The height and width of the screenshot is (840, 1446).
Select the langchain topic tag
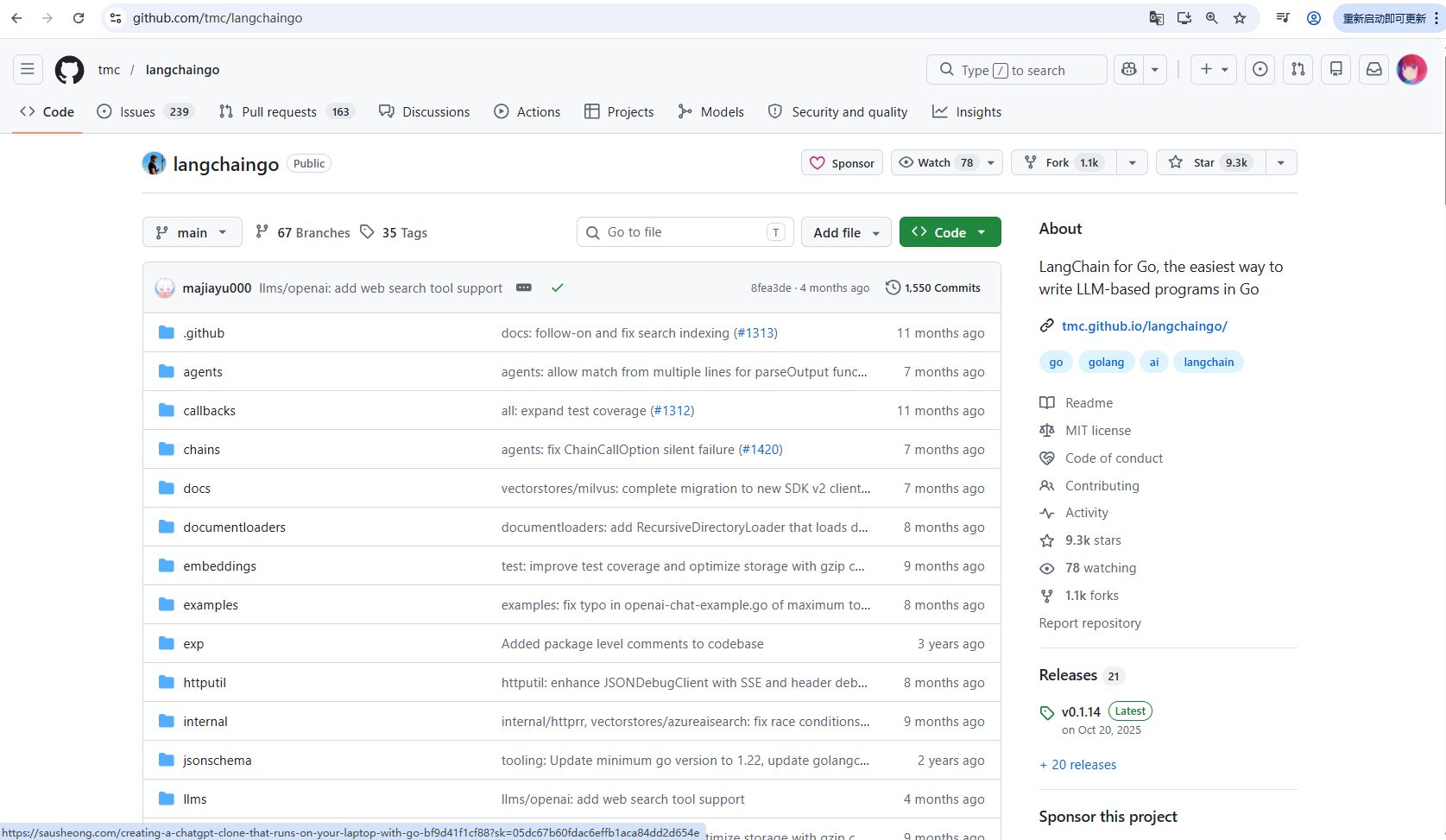[x=1209, y=363]
